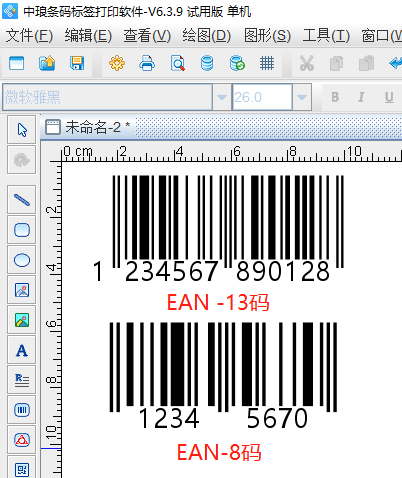
Task: Open print preview magnifier icon
Action: pos(177,63)
